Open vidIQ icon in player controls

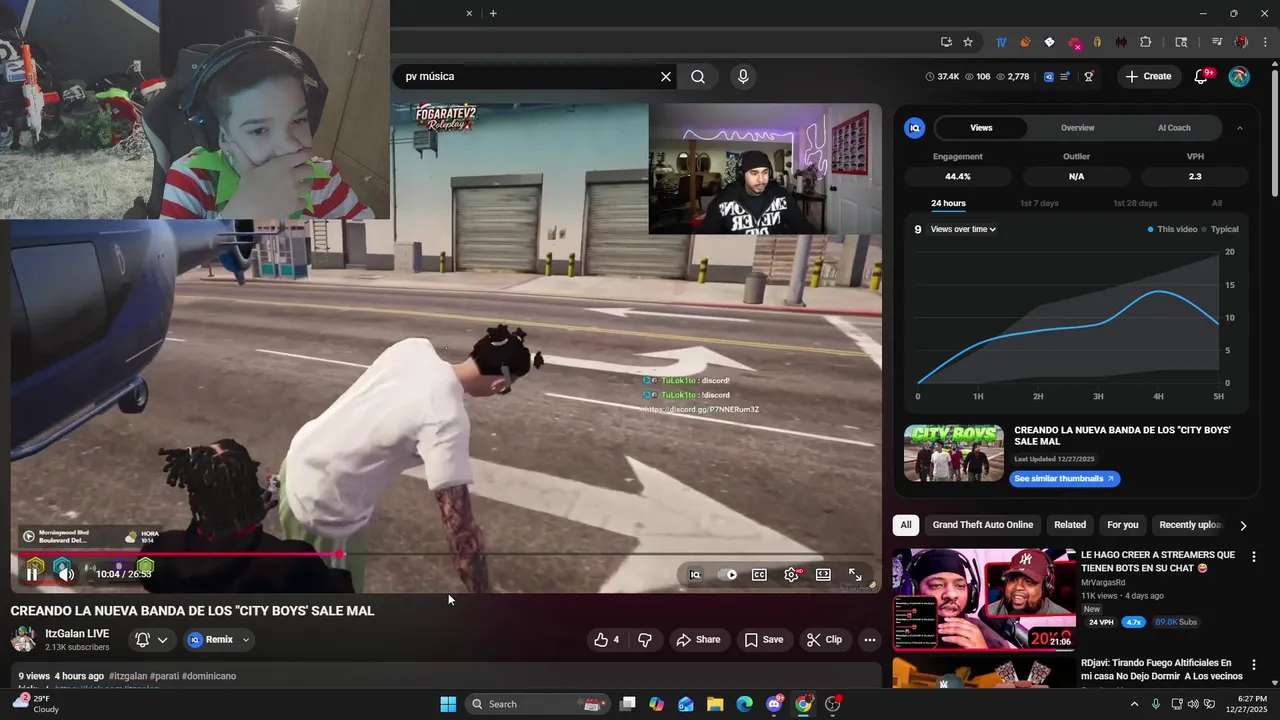[x=695, y=575]
